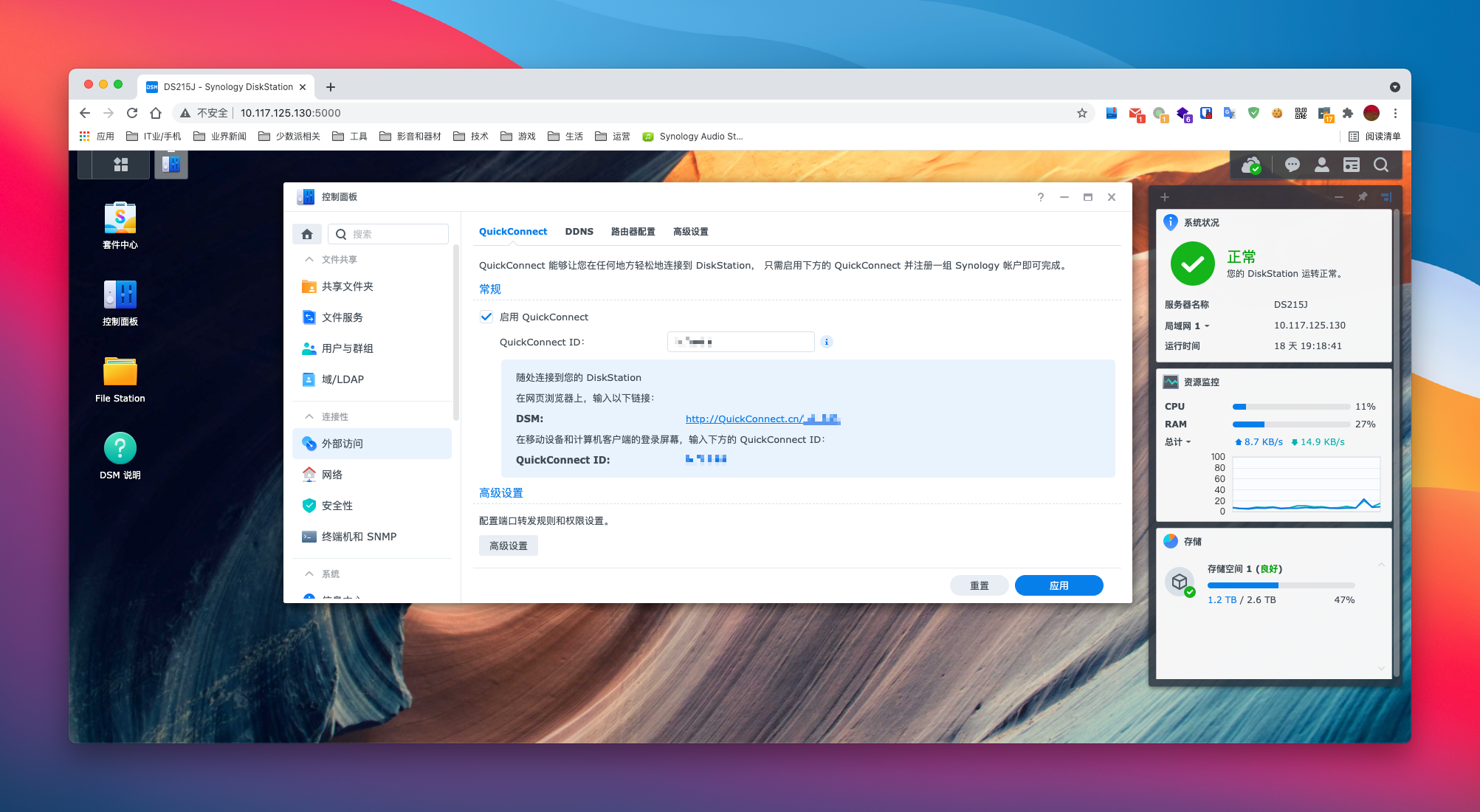This screenshot has width=1480, height=812.
Task: Click the QuickConnect ID input field
Action: click(x=740, y=341)
